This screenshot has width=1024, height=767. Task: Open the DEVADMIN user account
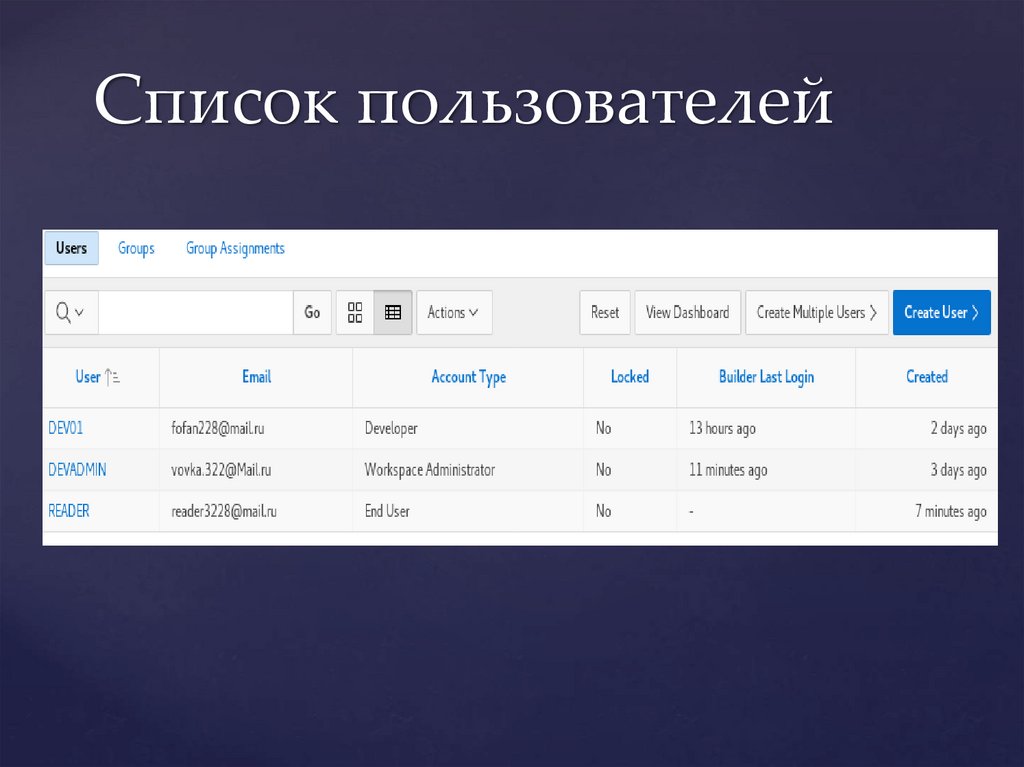click(78, 469)
